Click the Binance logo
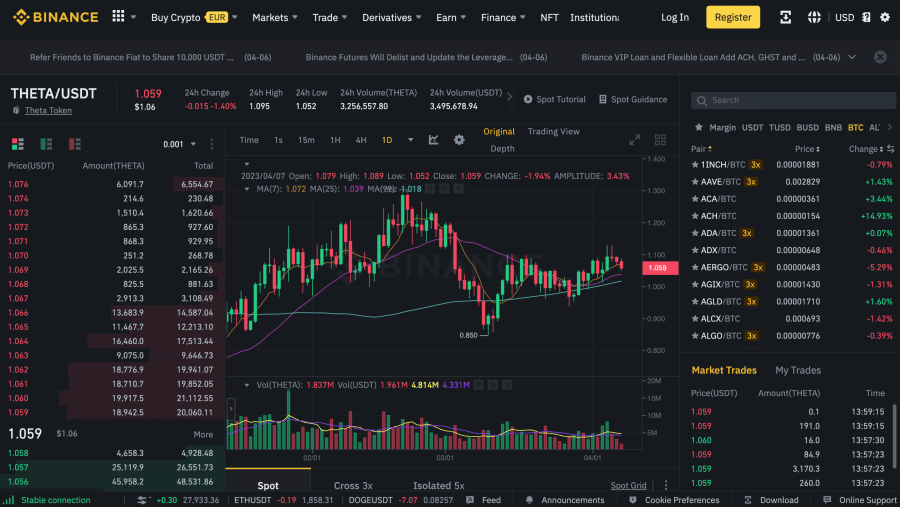The image size is (900, 507). coord(55,17)
